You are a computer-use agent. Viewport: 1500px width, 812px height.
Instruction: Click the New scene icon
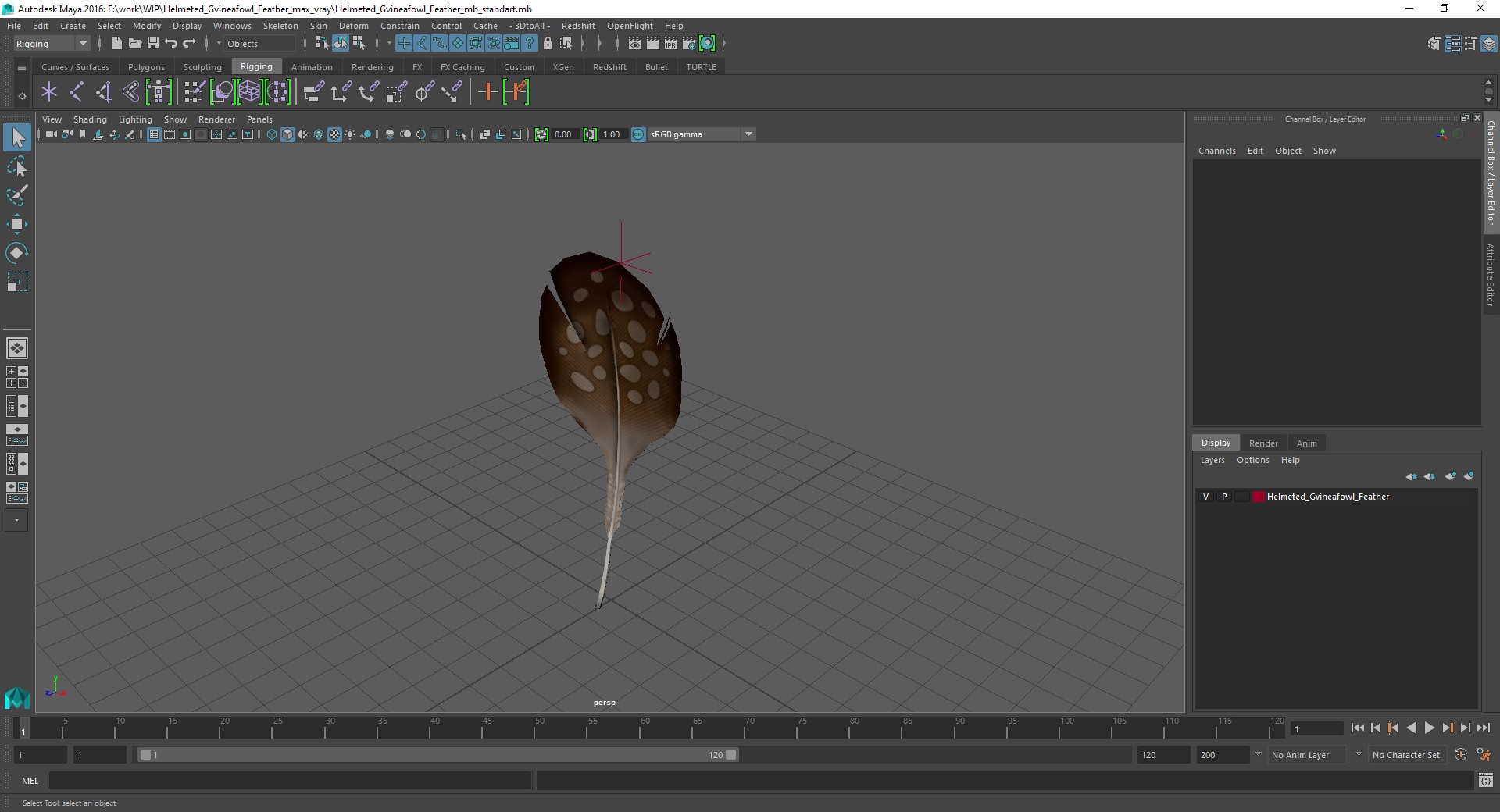coord(116,44)
